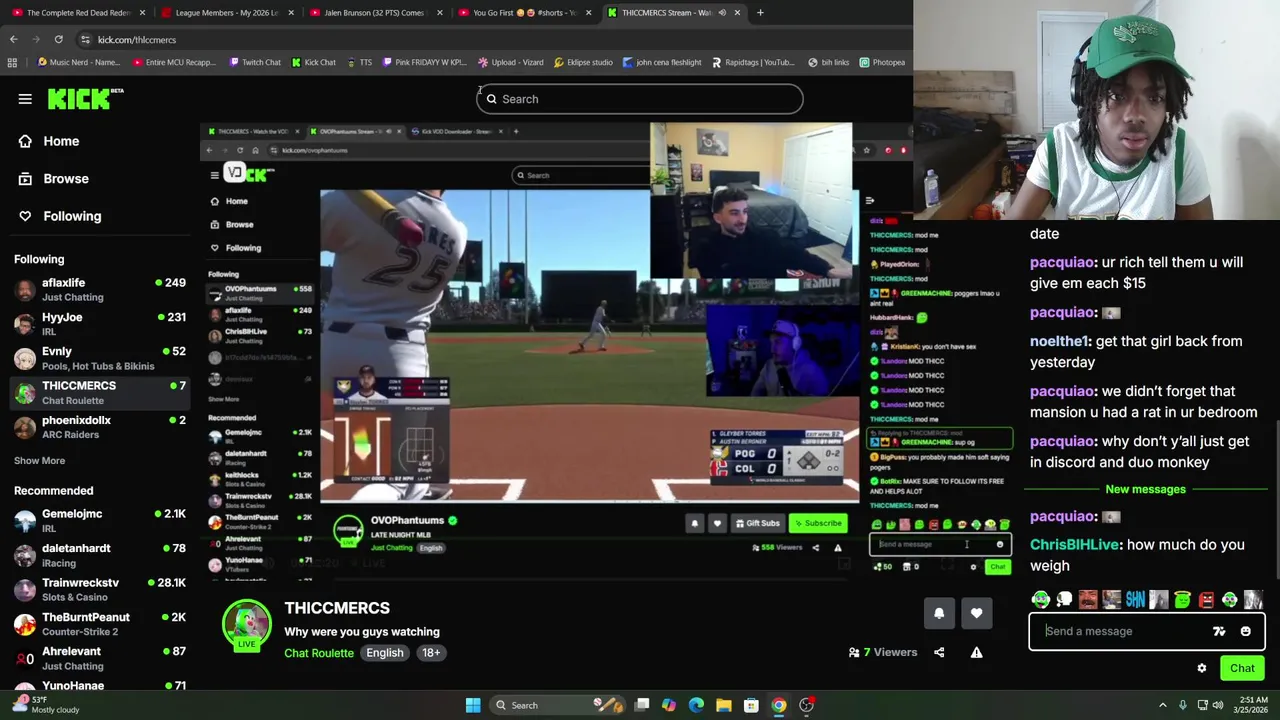
Task: Open the Chat Roulette category link
Action: [319, 653]
